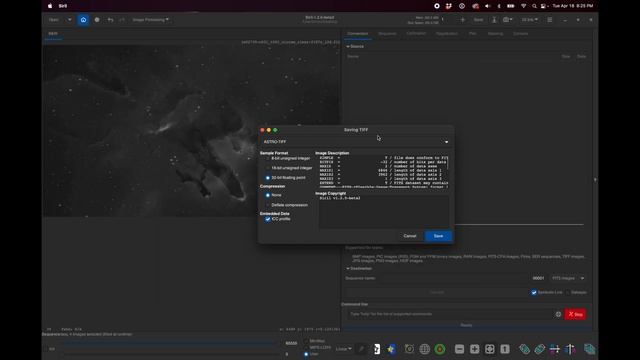Open the recent files arrow beside Open
The image size is (640, 360).
tap(69, 20)
